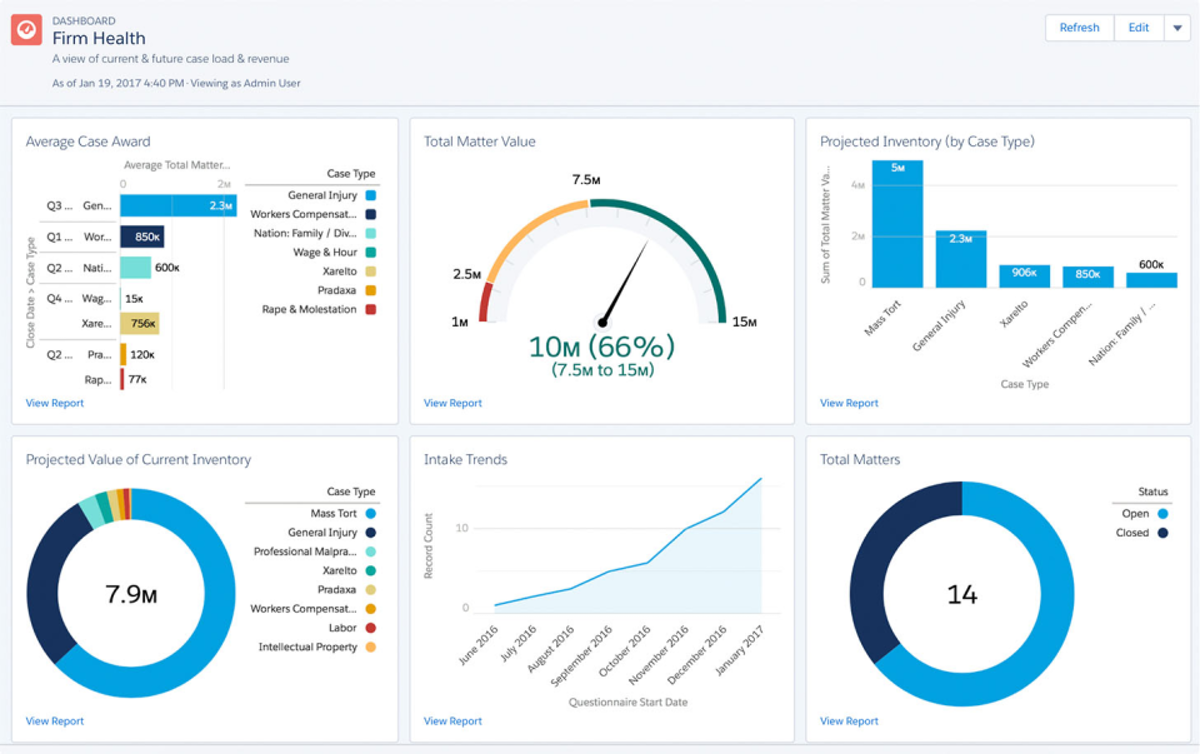Click the Intellectual Property legend swatch
This screenshot has width=1200, height=754.
pyautogui.click(x=371, y=647)
